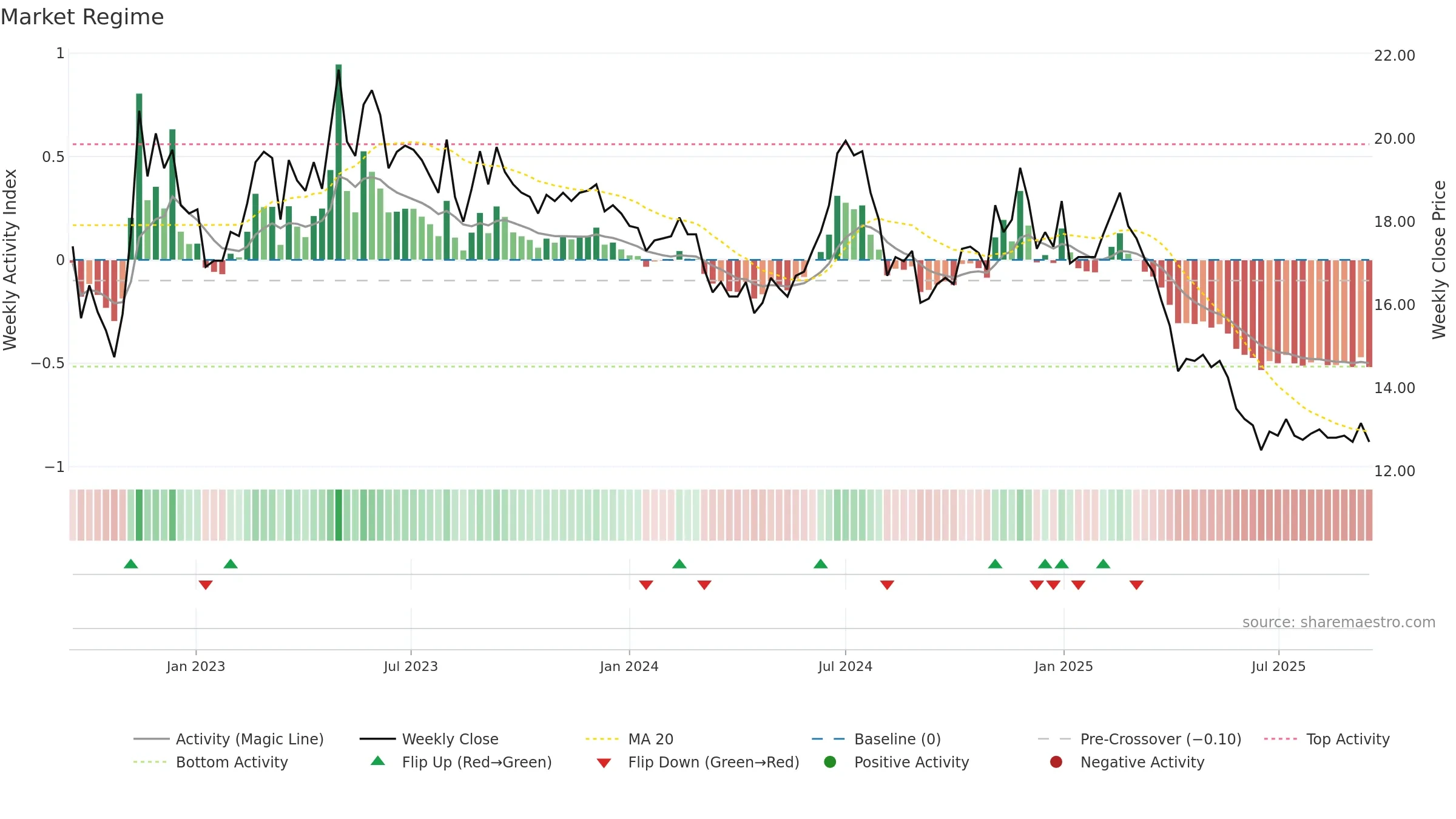This screenshot has width=1456, height=819.
Task: Click the Weekly Activity Index axis title
Action: click(x=10, y=260)
